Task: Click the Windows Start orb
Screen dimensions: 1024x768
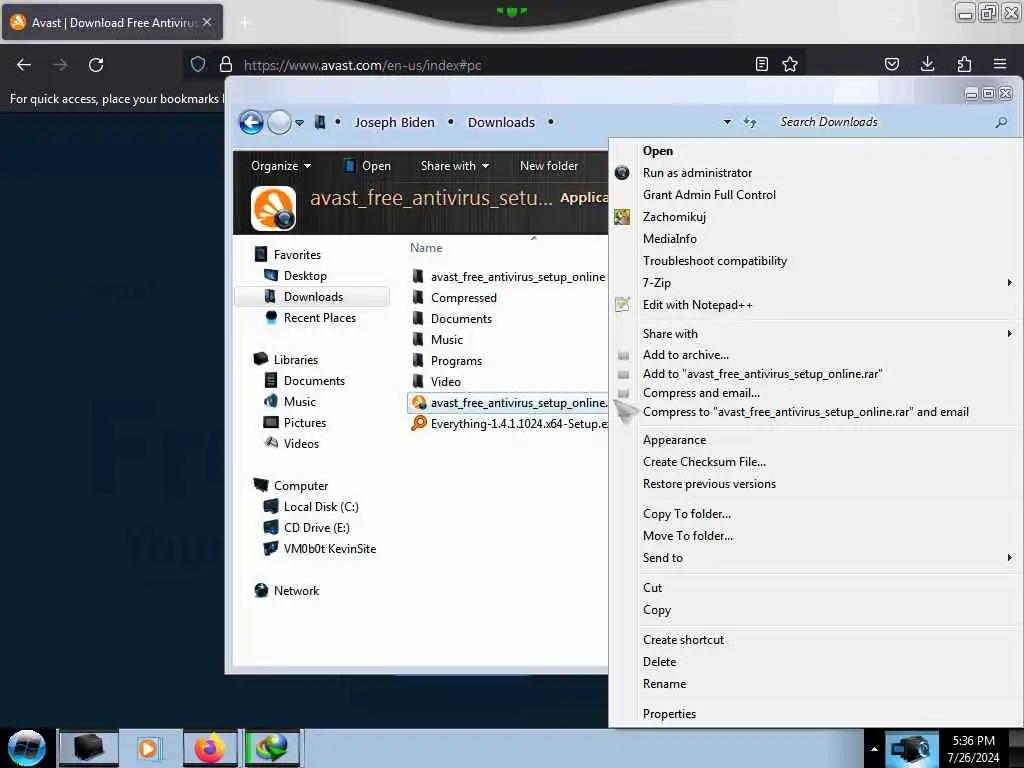Action: 27,748
